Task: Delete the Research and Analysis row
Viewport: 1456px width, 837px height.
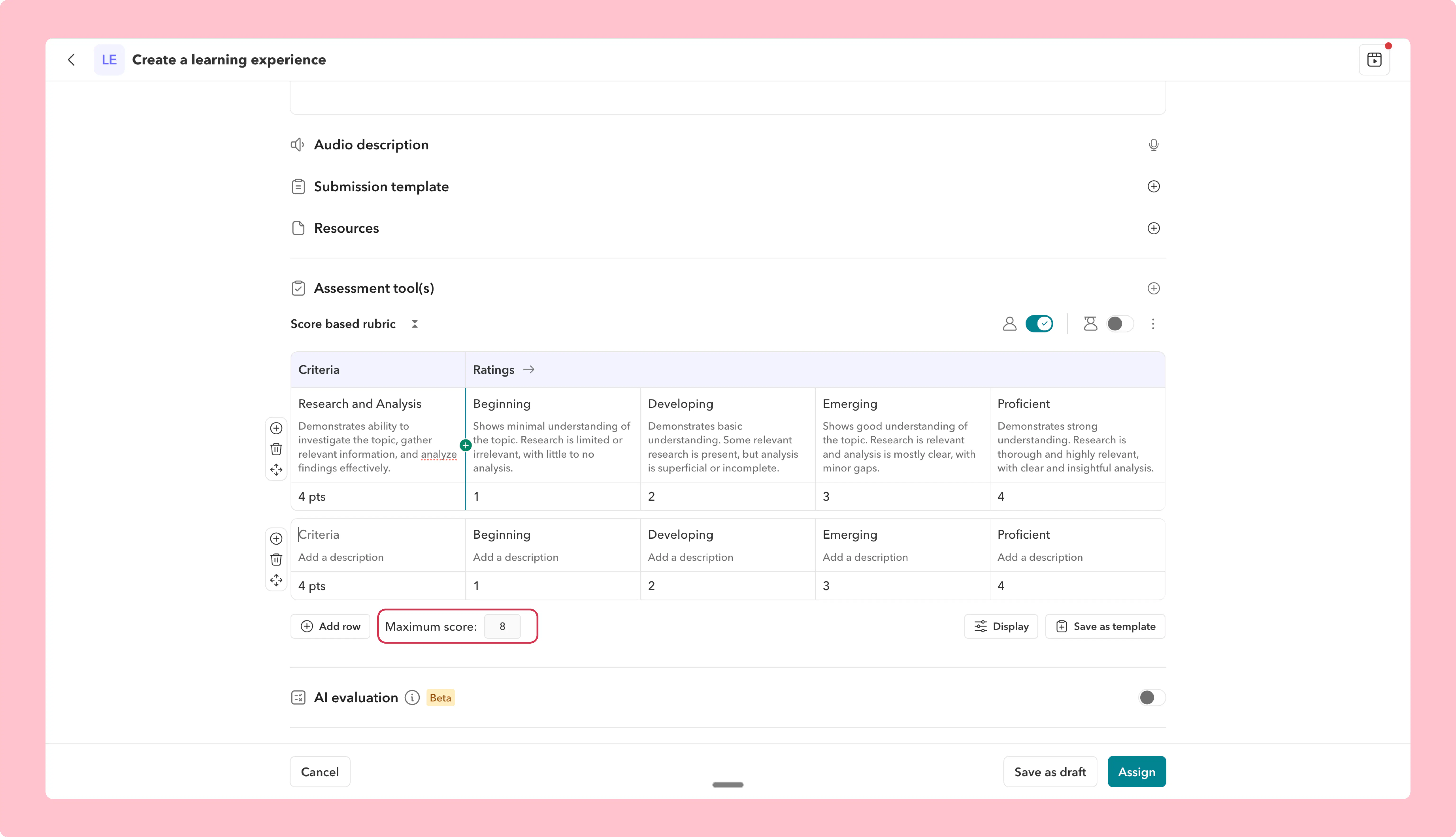Action: (277, 449)
